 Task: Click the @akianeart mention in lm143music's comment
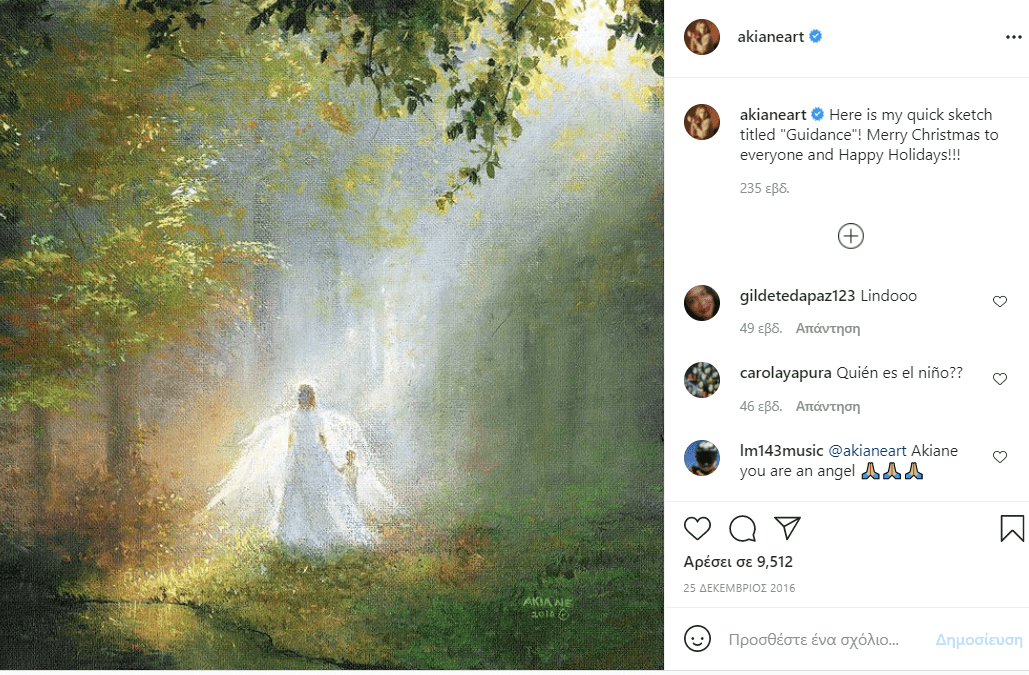pyautogui.click(x=866, y=451)
